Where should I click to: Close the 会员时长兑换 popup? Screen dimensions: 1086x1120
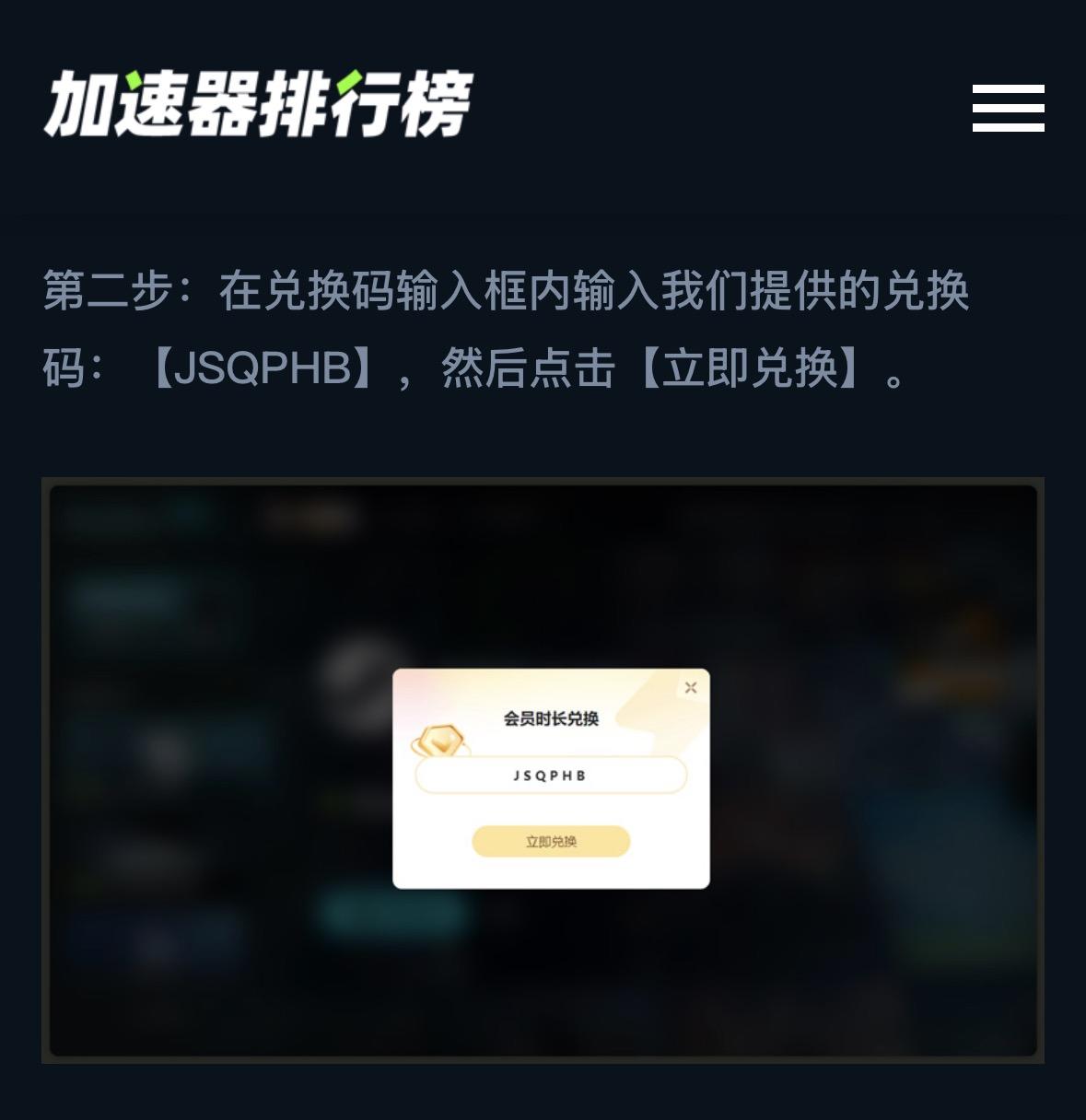[691, 687]
